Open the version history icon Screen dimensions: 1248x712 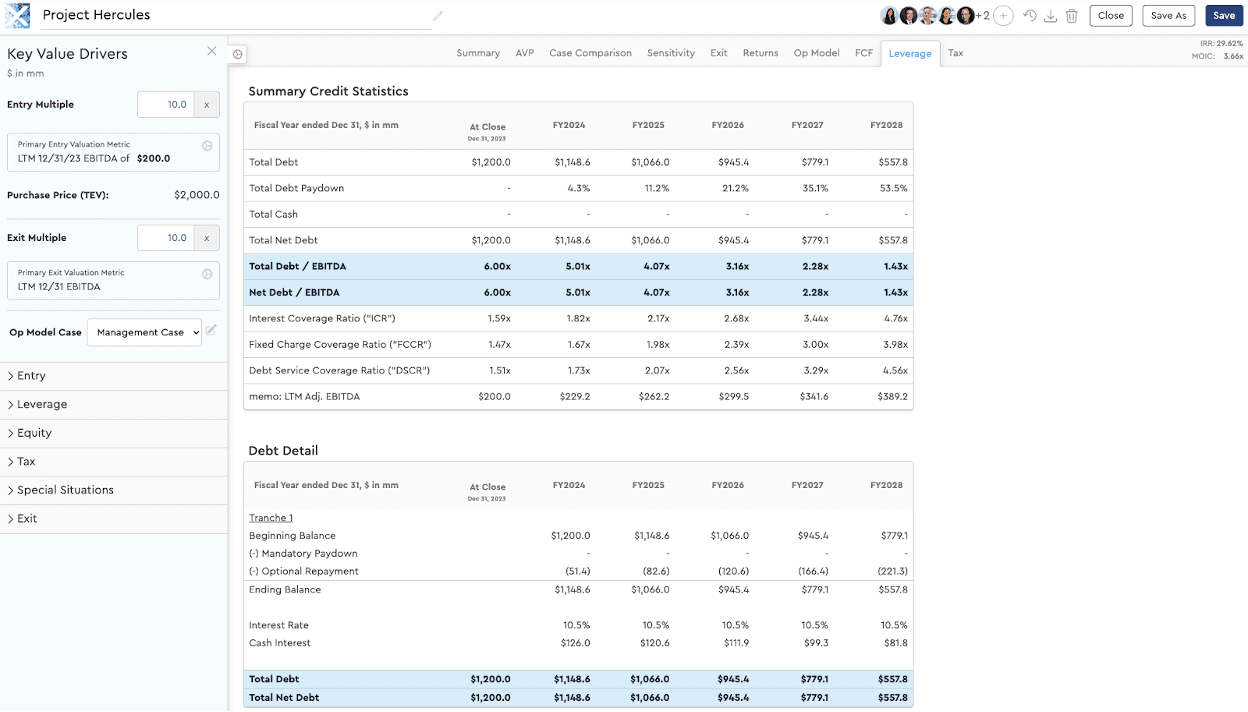[1030, 15]
